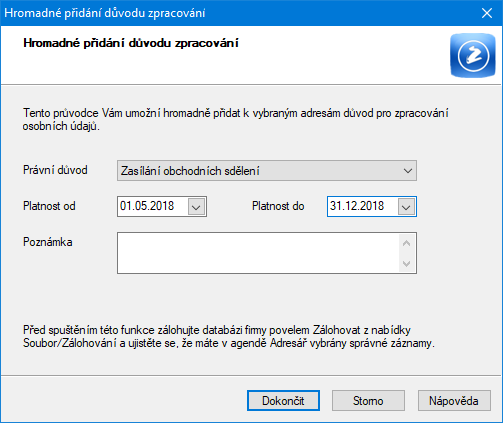The width and height of the screenshot is (503, 423).
Task: Expand the Právní důvod dropdown arrow
Action: click(x=408, y=171)
